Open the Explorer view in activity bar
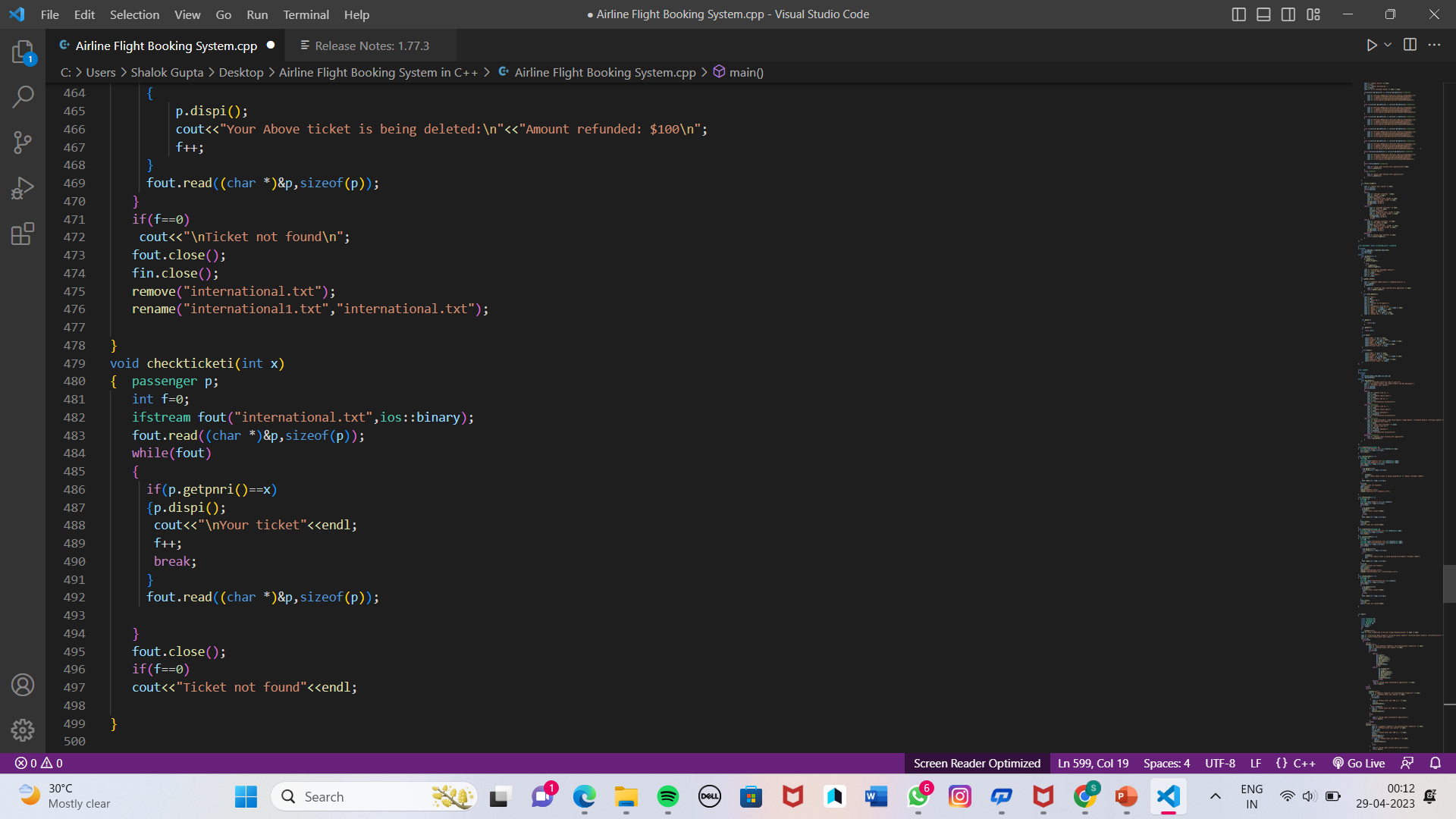The height and width of the screenshot is (819, 1456). pyautogui.click(x=23, y=52)
